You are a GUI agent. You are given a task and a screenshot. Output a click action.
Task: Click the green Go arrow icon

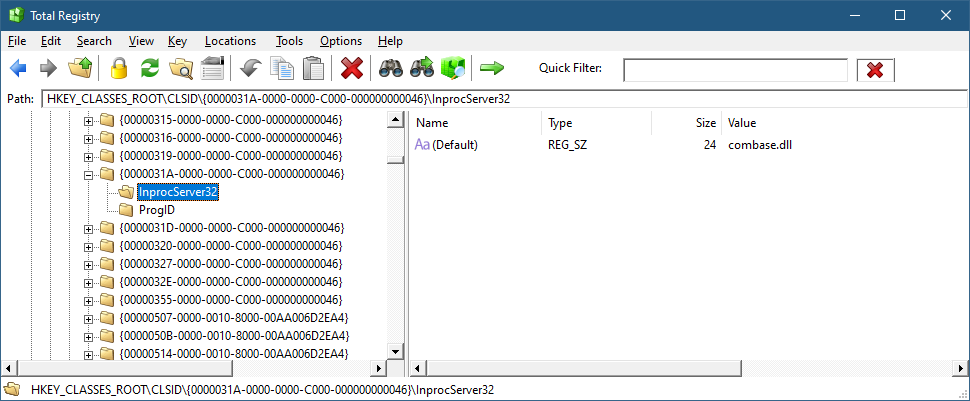coord(491,69)
